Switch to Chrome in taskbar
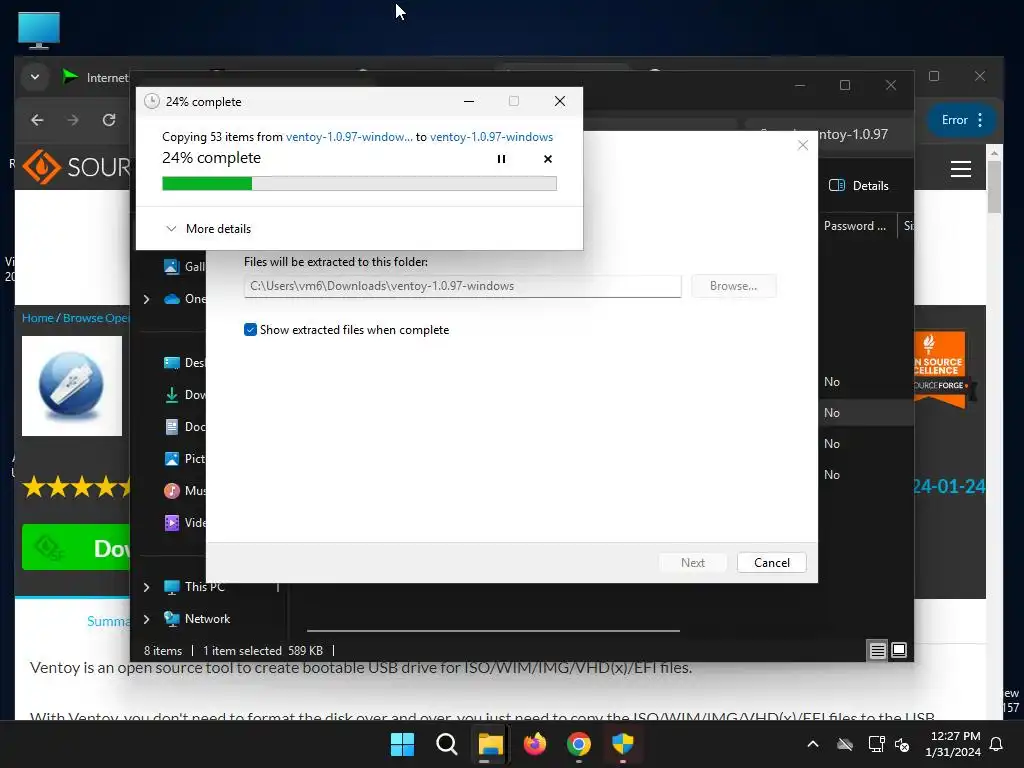 click(x=579, y=744)
